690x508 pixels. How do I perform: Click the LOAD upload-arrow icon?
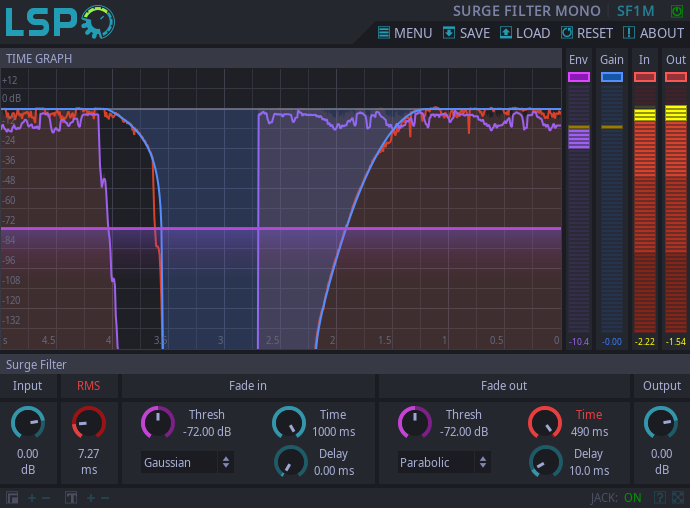(x=506, y=33)
